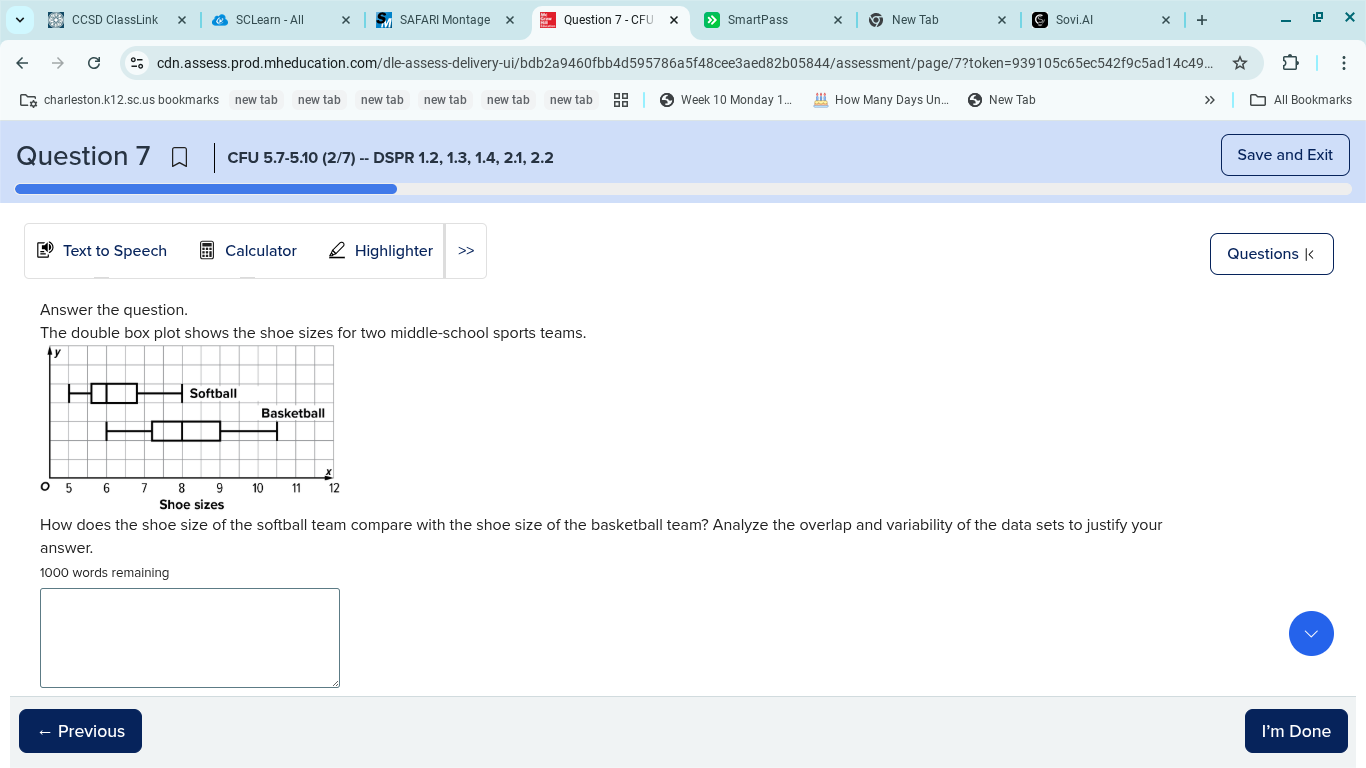This screenshot has width=1366, height=768.
Task: Click the question progress bar
Action: coord(683,189)
